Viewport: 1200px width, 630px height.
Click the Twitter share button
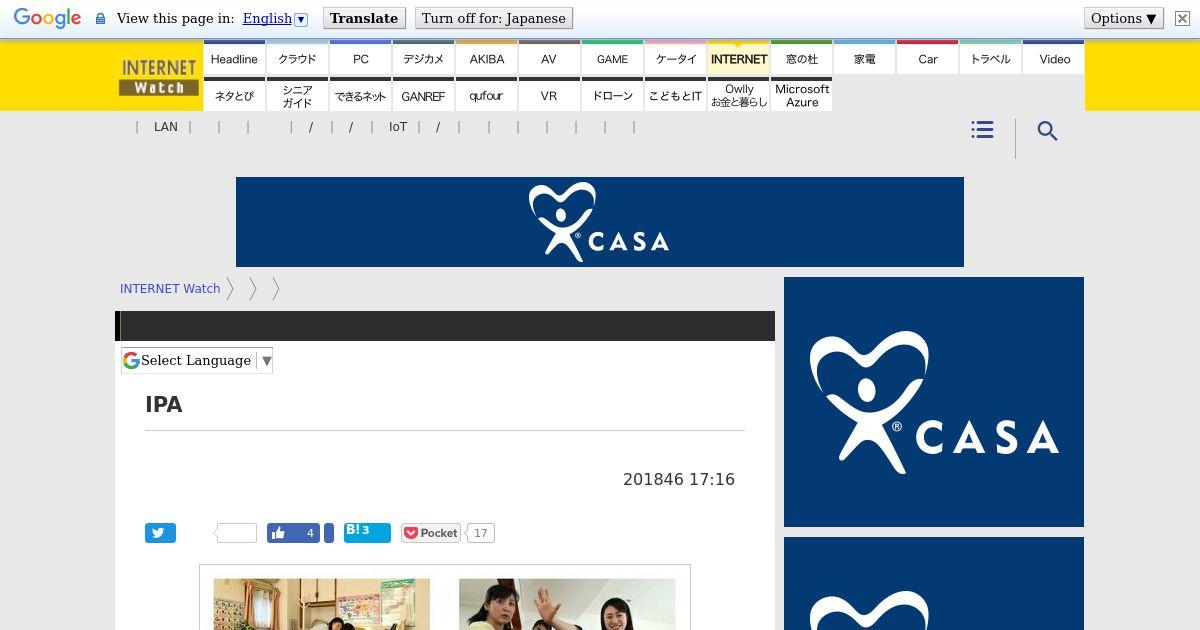pyautogui.click(x=160, y=533)
